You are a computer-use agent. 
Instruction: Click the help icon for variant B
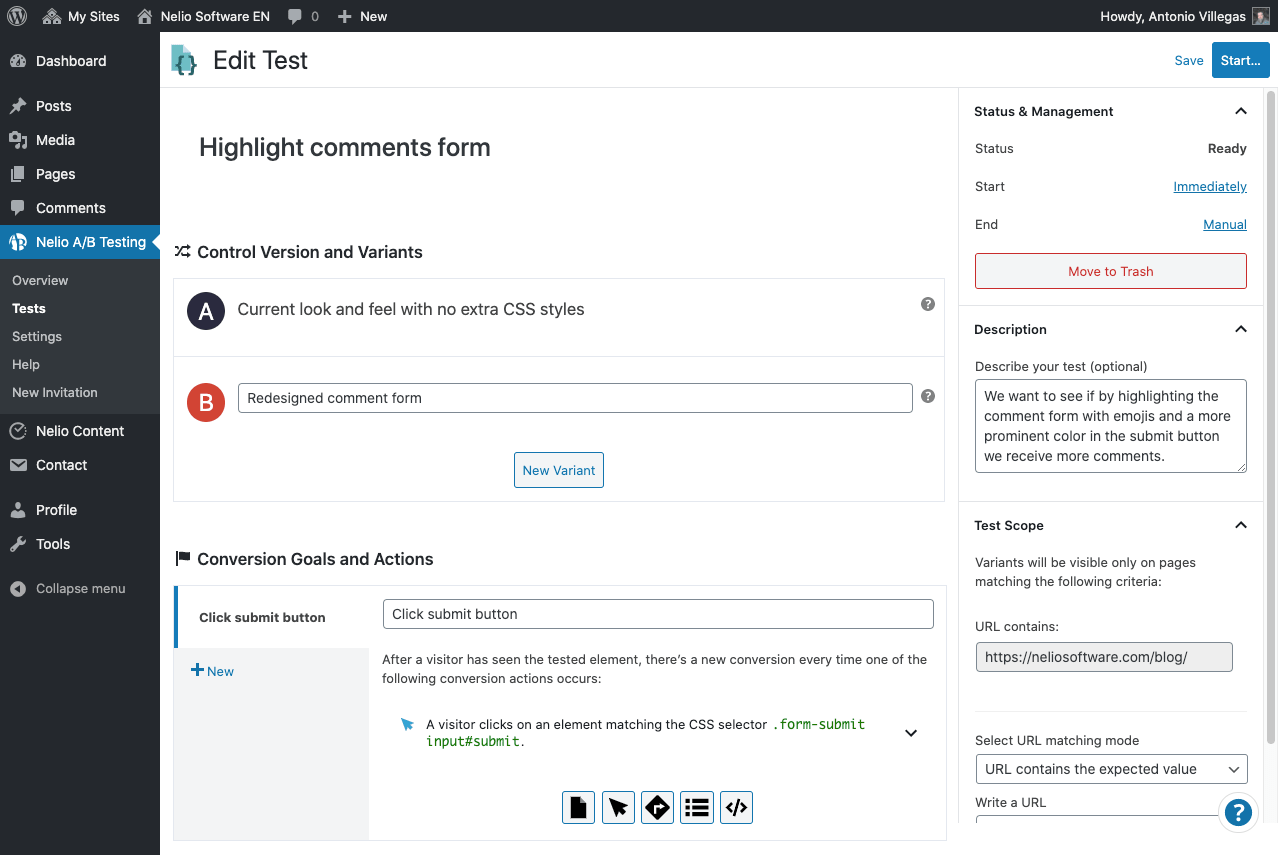(928, 396)
